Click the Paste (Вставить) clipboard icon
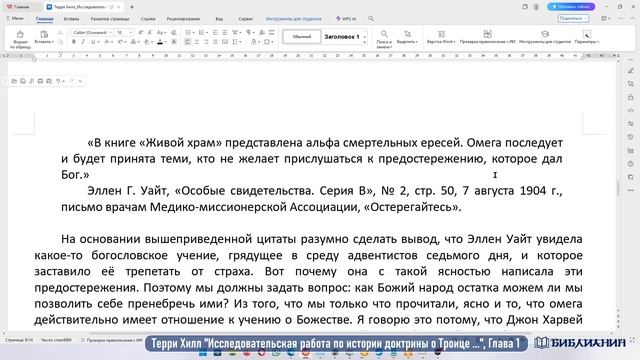Screen dimensions: 640x360 44,35
